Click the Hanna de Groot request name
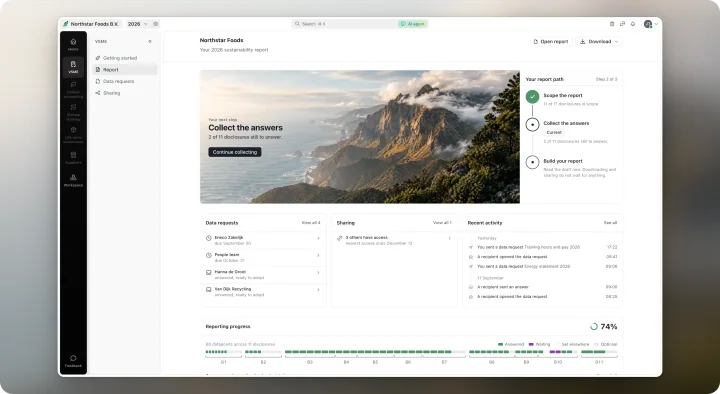Image resolution: width=720 pixels, height=394 pixels. pos(230,272)
